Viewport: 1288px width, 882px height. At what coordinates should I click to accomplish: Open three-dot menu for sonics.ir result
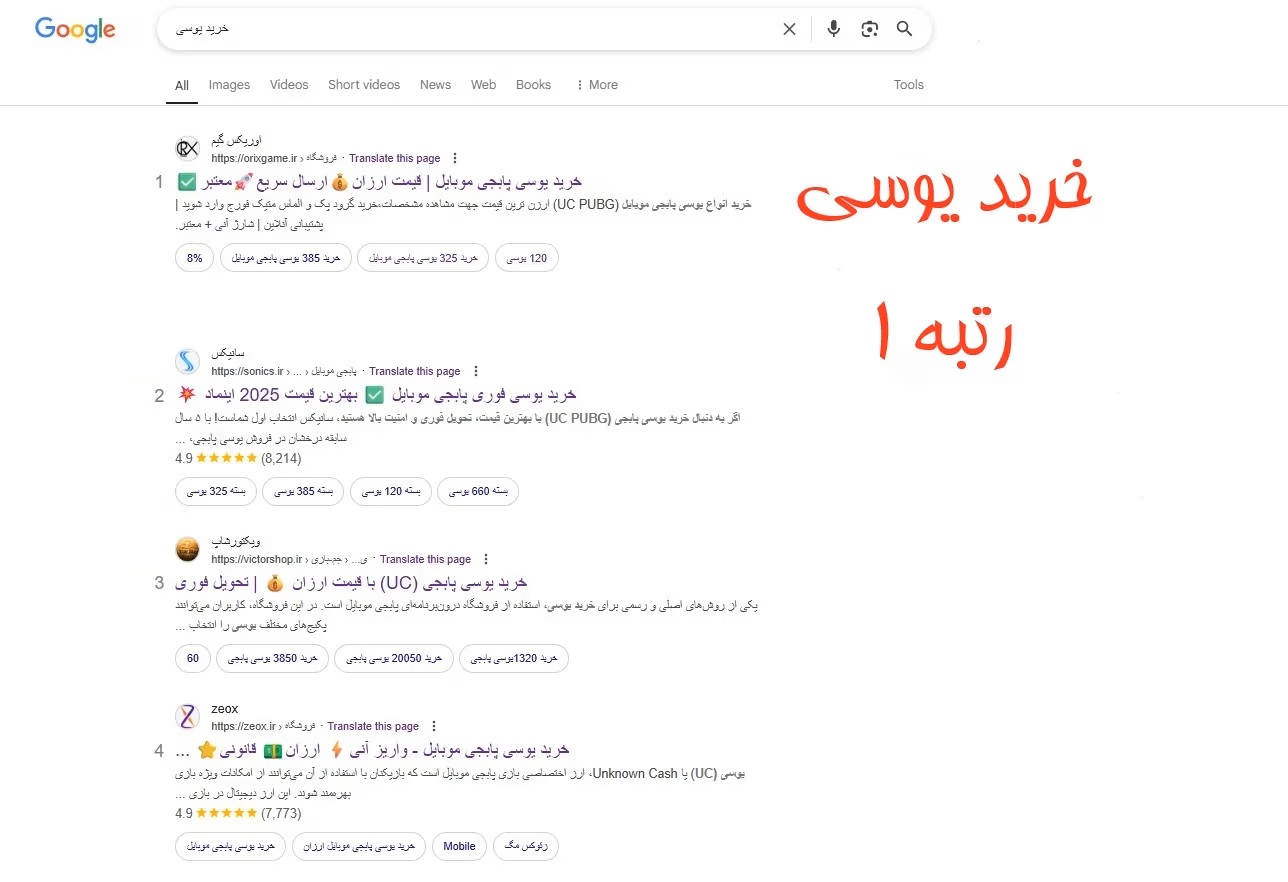click(476, 371)
